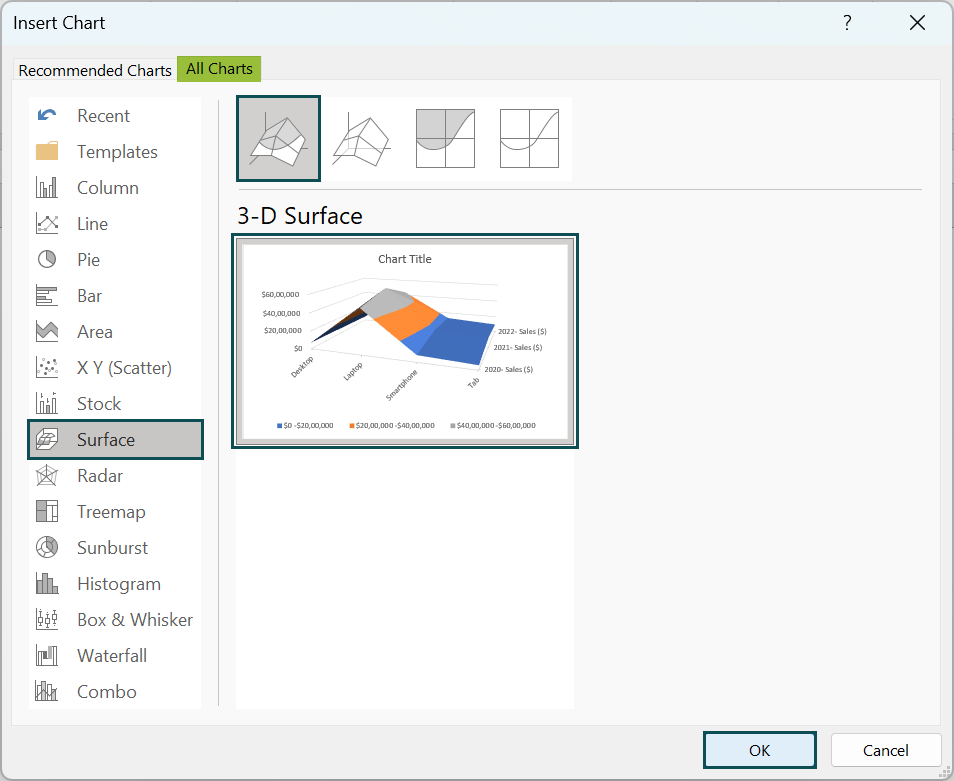Choose the Recent category label

[103, 116]
